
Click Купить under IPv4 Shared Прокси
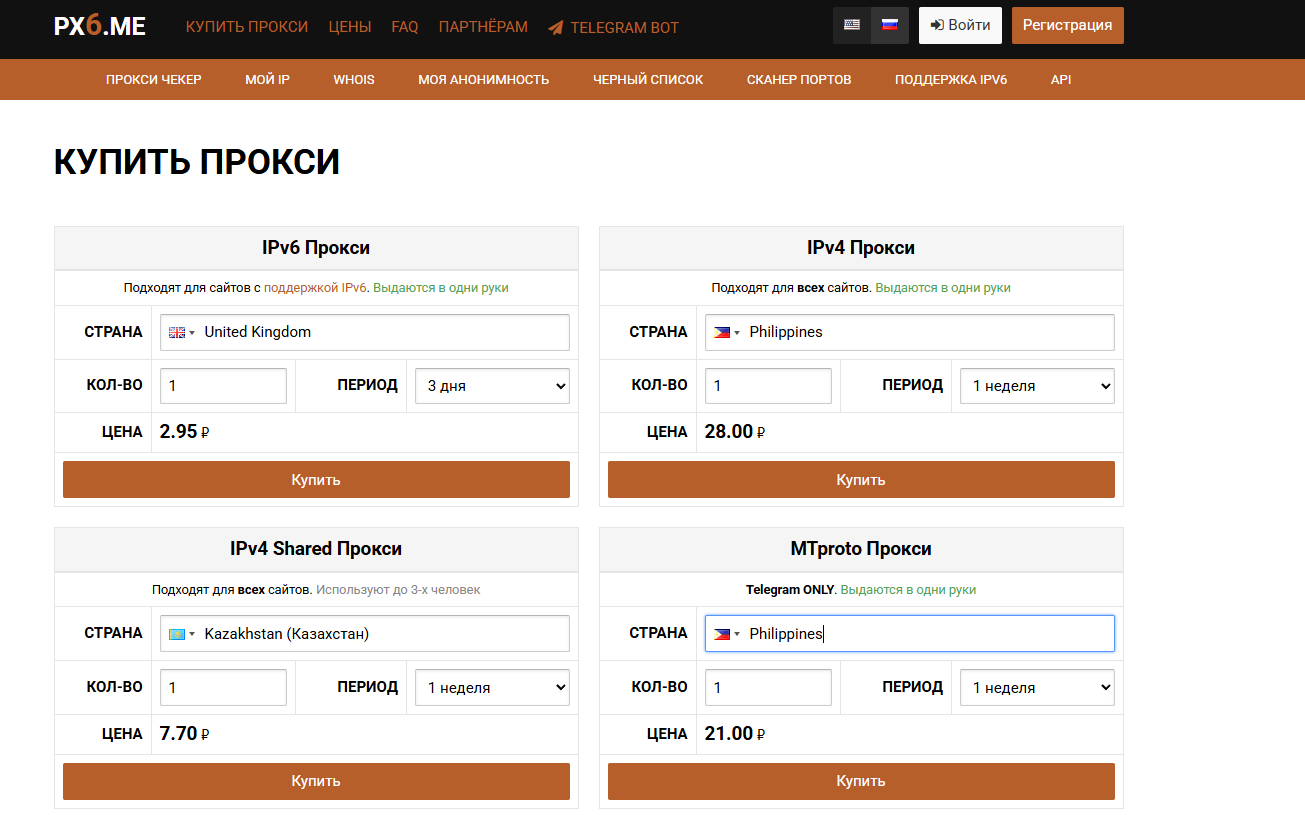316,781
